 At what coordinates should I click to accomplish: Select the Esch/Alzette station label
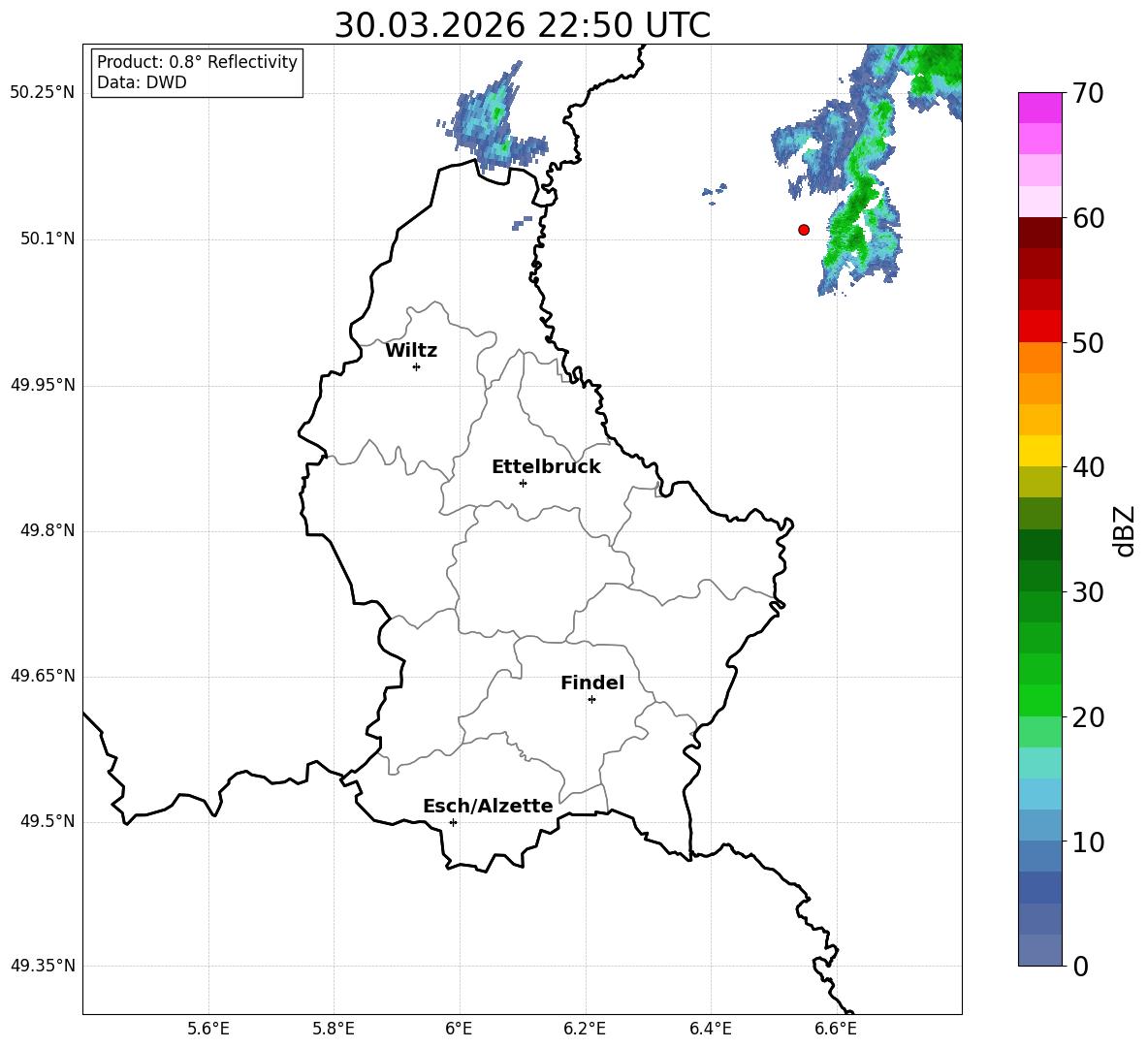(488, 806)
